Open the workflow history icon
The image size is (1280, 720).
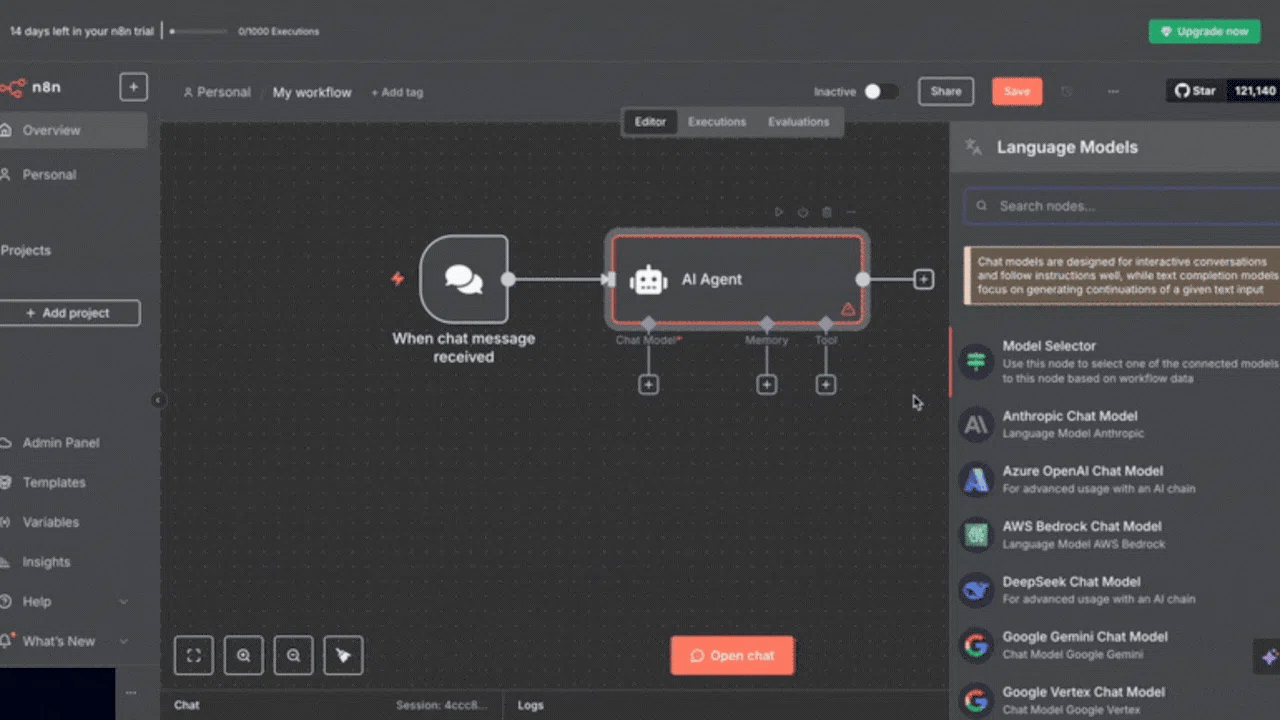(x=1066, y=91)
